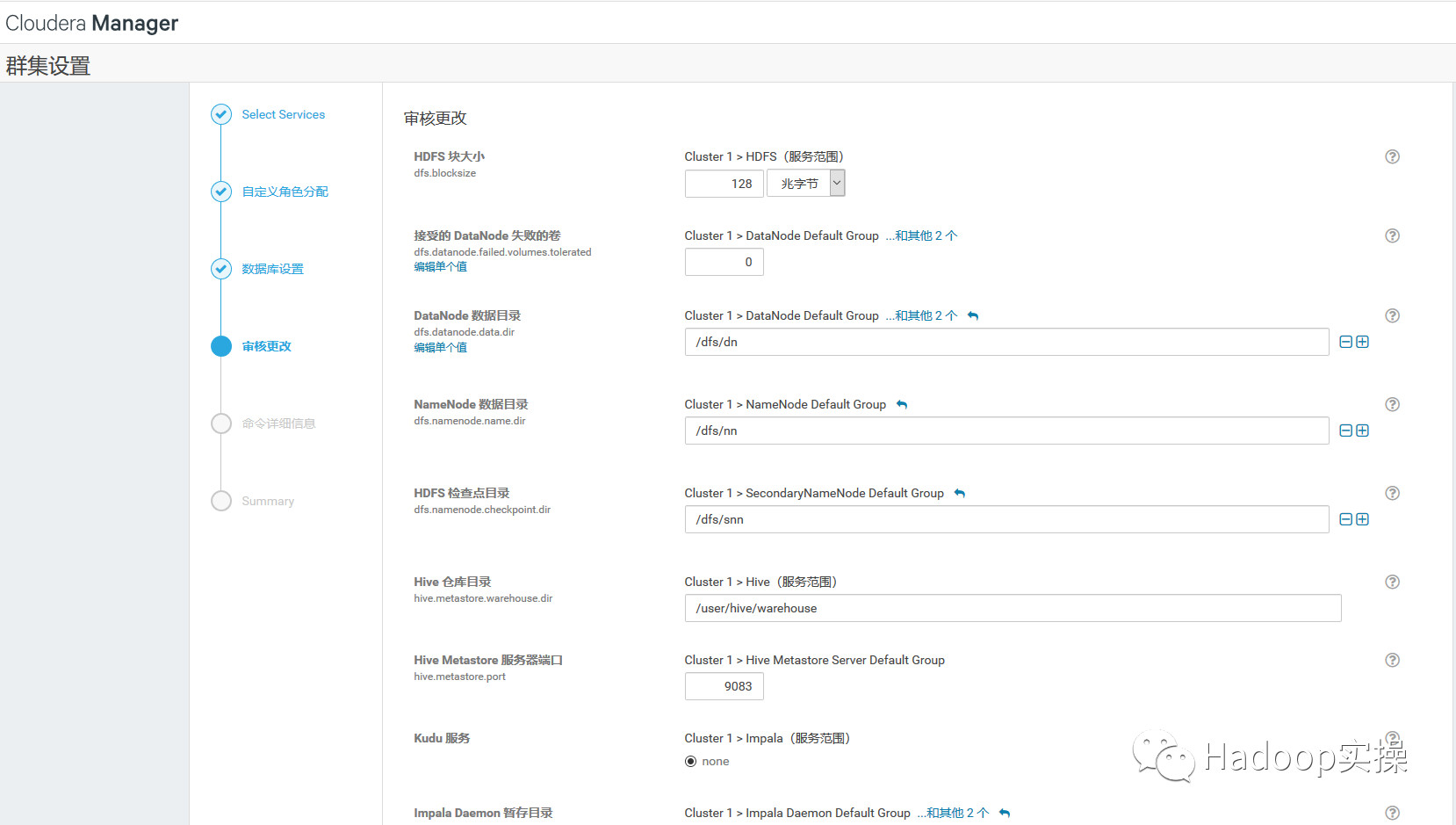
Task: Remove the /dfs/nn directory entry with minus icon
Action: (1345, 431)
